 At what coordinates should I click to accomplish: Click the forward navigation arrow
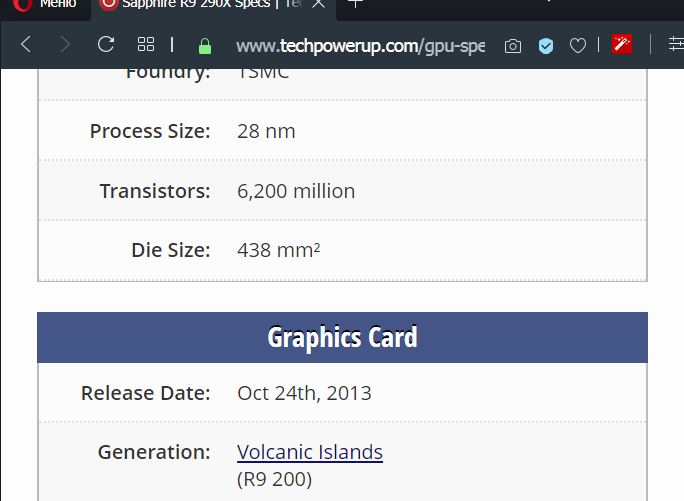[65, 45]
